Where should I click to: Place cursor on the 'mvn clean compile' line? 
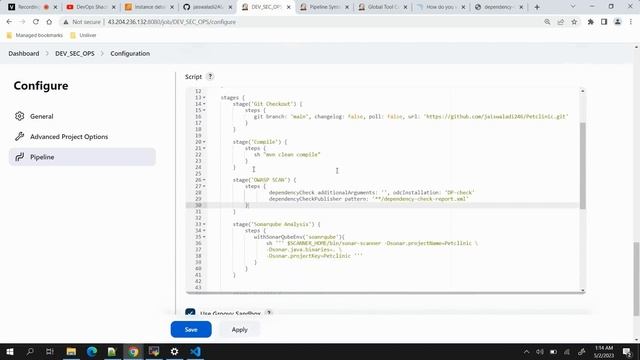coord(287,155)
